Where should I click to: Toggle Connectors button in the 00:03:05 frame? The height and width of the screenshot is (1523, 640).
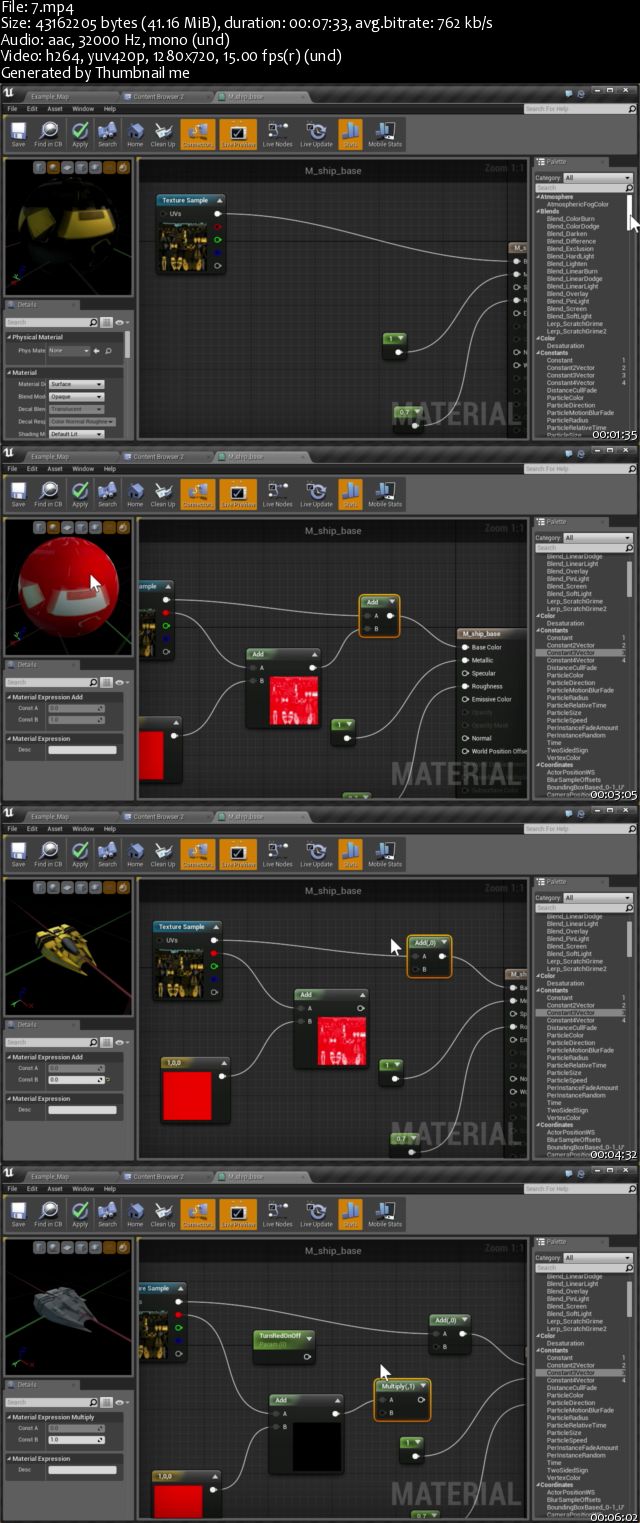click(x=197, y=493)
